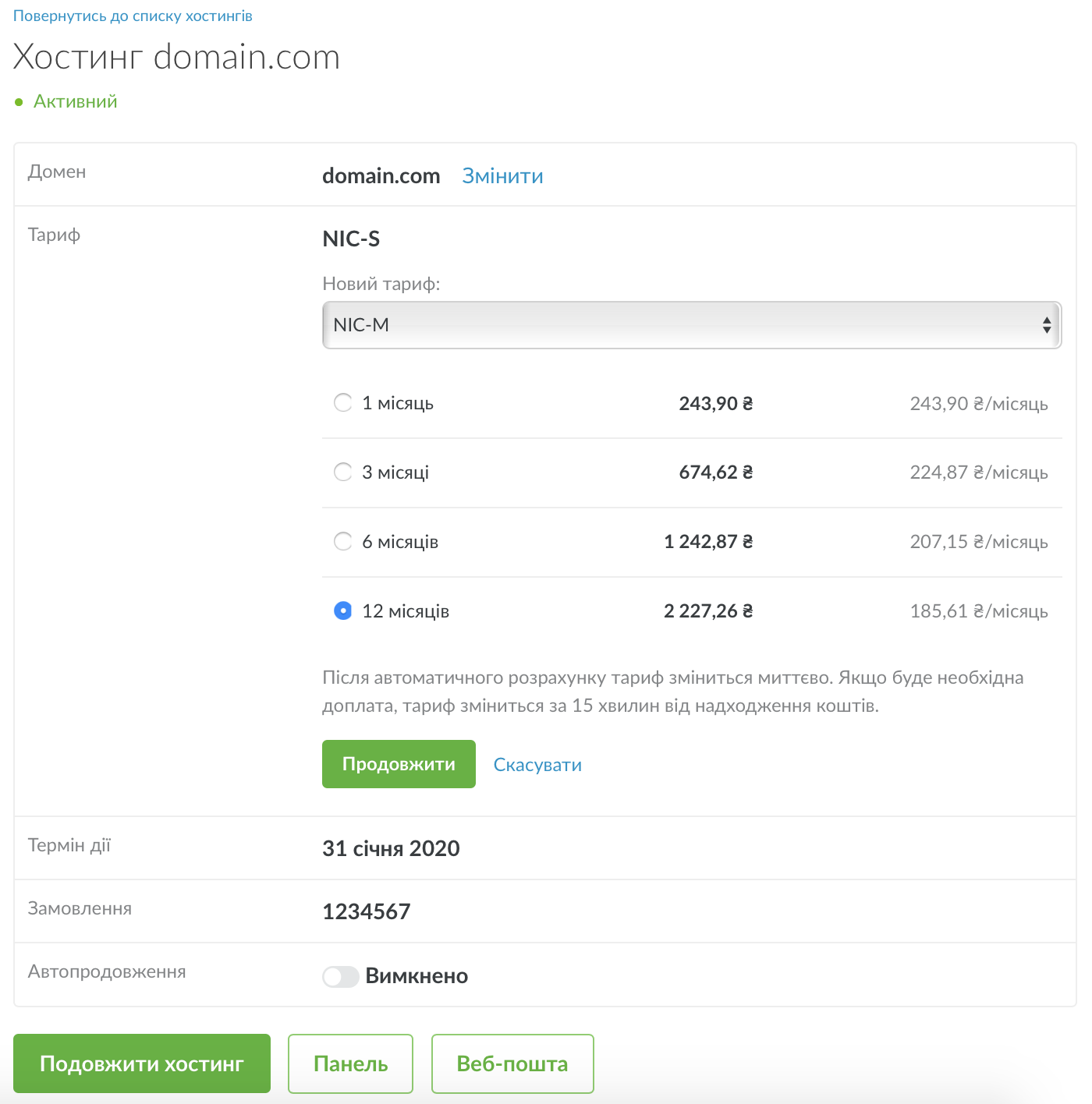Open the Панель button

[x=350, y=1063]
